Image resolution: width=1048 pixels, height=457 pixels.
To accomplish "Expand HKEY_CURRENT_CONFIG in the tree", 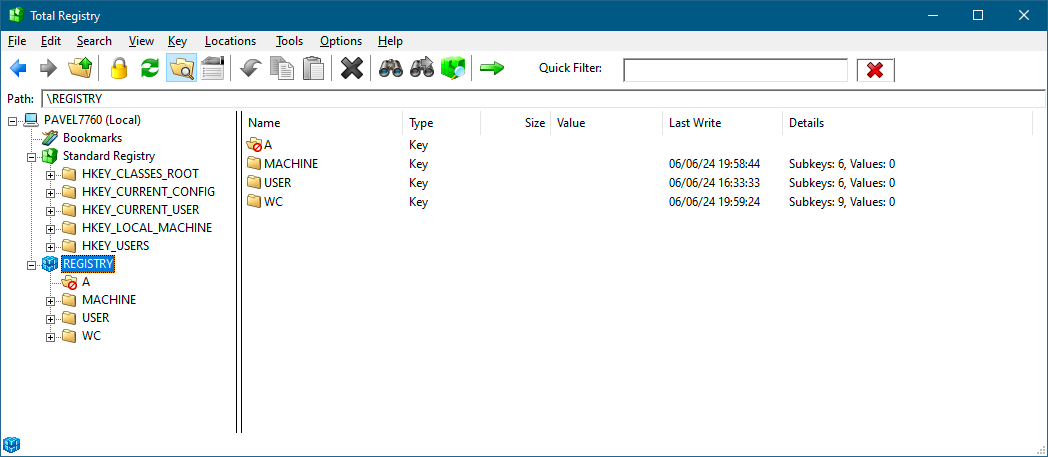I will click(x=50, y=193).
